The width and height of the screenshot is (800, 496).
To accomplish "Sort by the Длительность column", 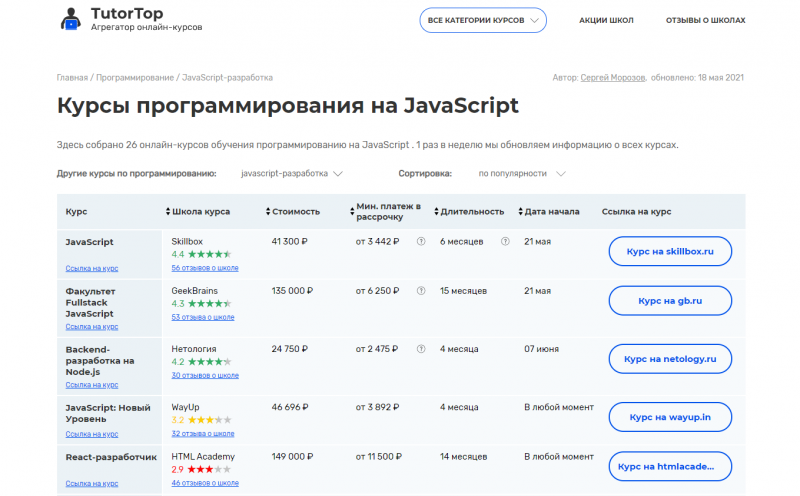I will pyautogui.click(x=469, y=212).
